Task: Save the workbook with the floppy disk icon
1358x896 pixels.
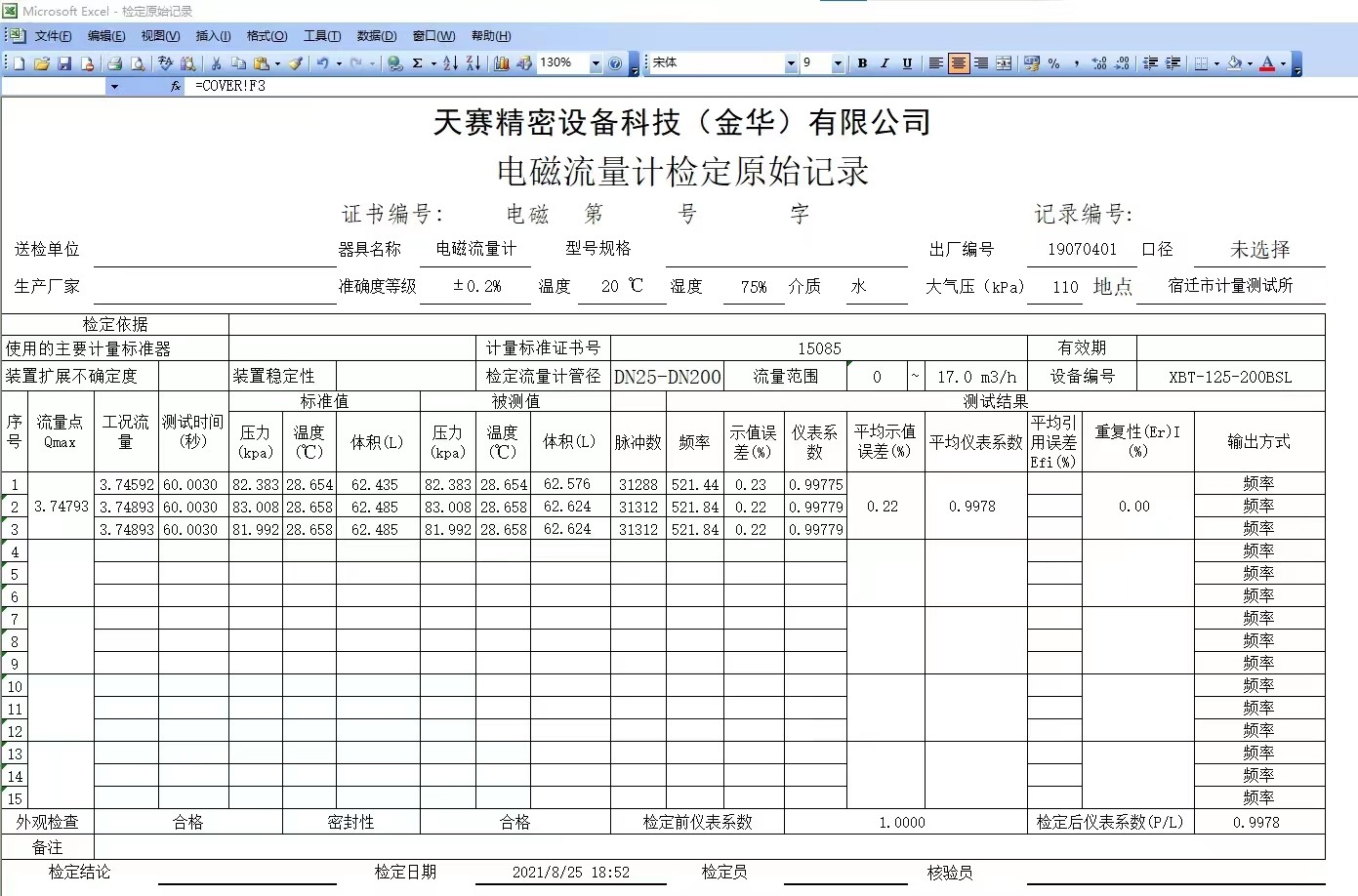Action: (64, 63)
